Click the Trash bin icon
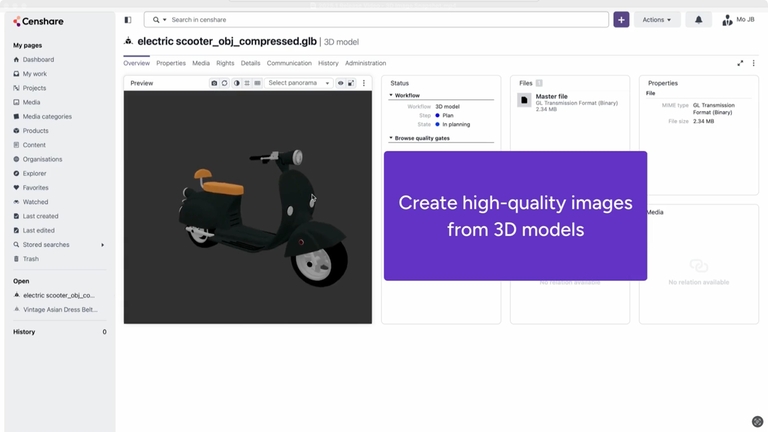Screen dimensions: 768x432 tap(16, 258)
